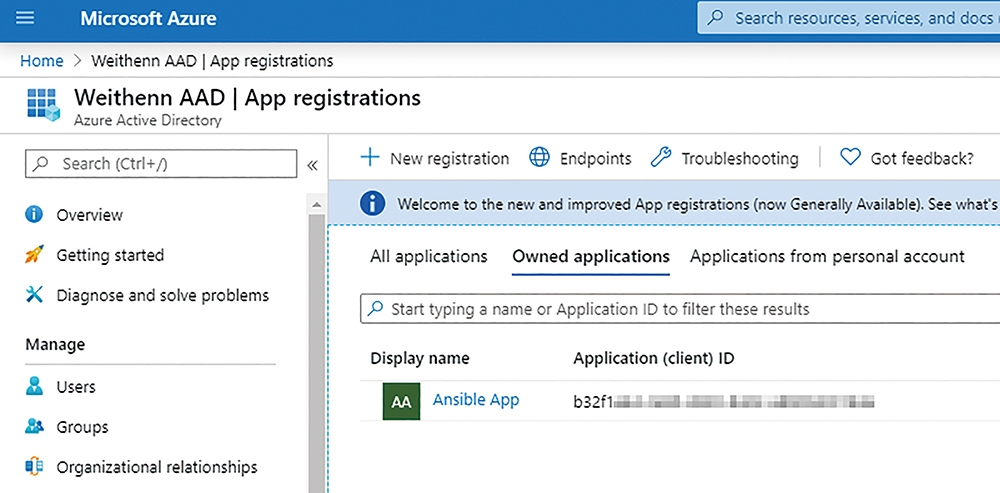The height and width of the screenshot is (493, 1000).
Task: Click Application (client) ID column header
Action: tap(654, 358)
